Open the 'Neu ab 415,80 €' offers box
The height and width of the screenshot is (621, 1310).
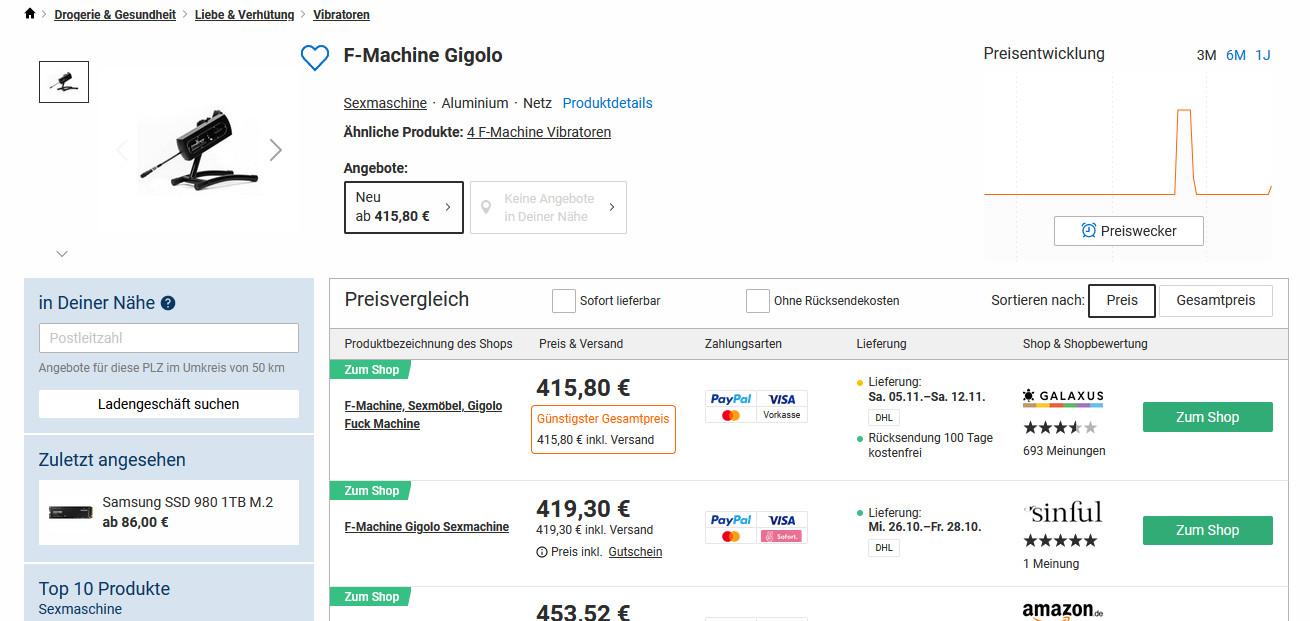click(403, 207)
